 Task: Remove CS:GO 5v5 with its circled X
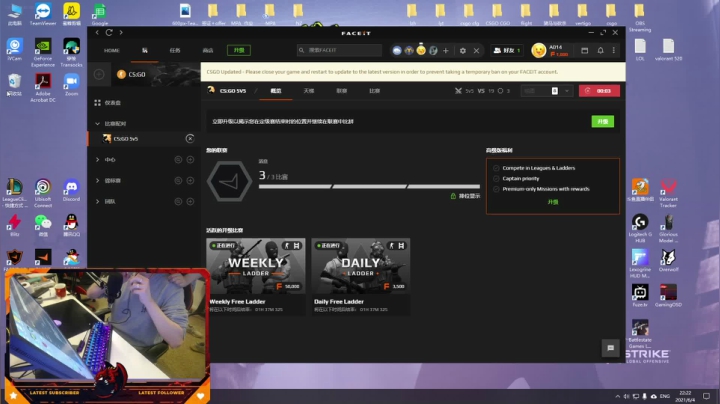point(190,139)
